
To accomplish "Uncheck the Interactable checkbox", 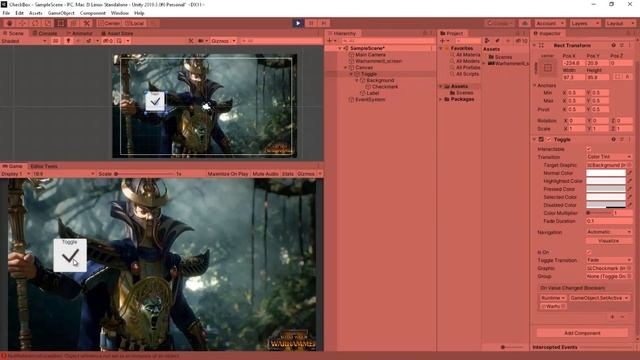I will [589, 149].
